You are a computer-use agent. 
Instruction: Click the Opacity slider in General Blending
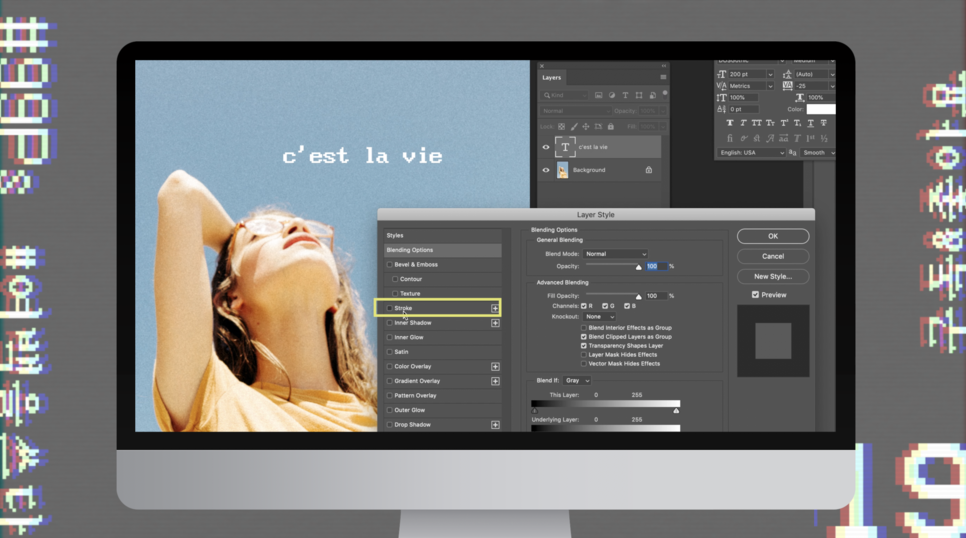(613, 266)
